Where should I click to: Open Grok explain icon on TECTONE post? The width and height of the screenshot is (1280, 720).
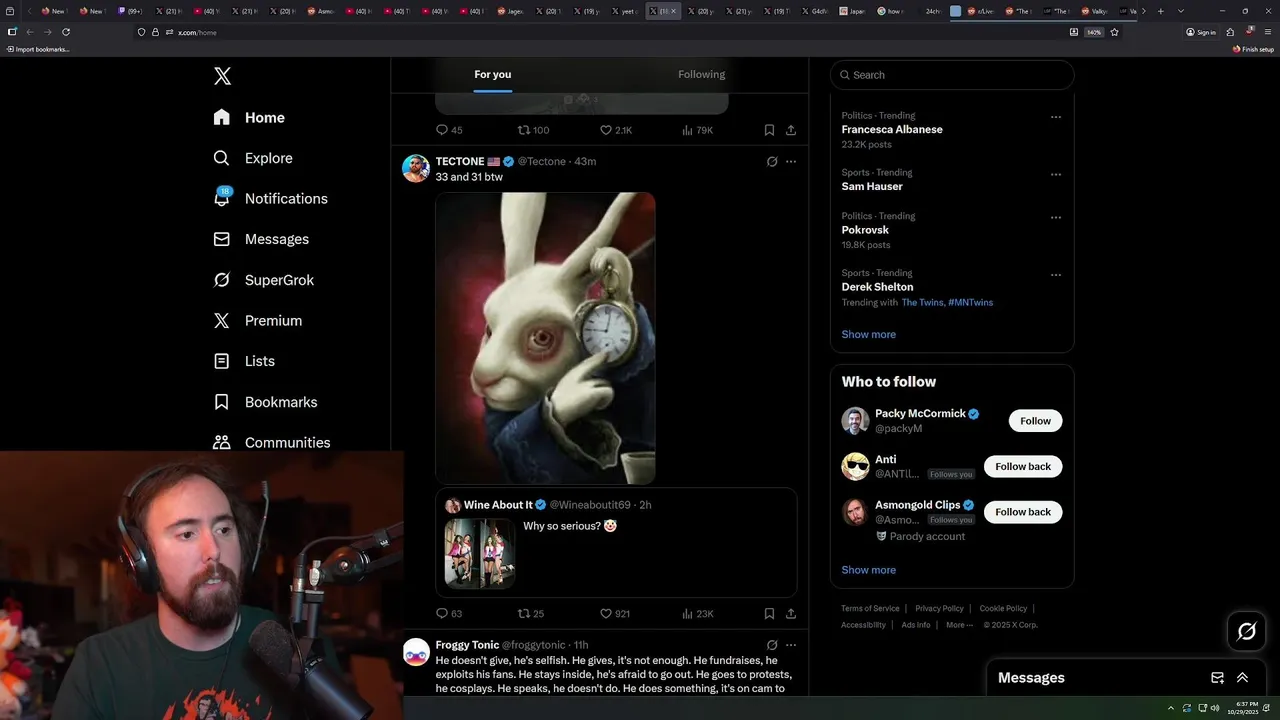coord(772,161)
